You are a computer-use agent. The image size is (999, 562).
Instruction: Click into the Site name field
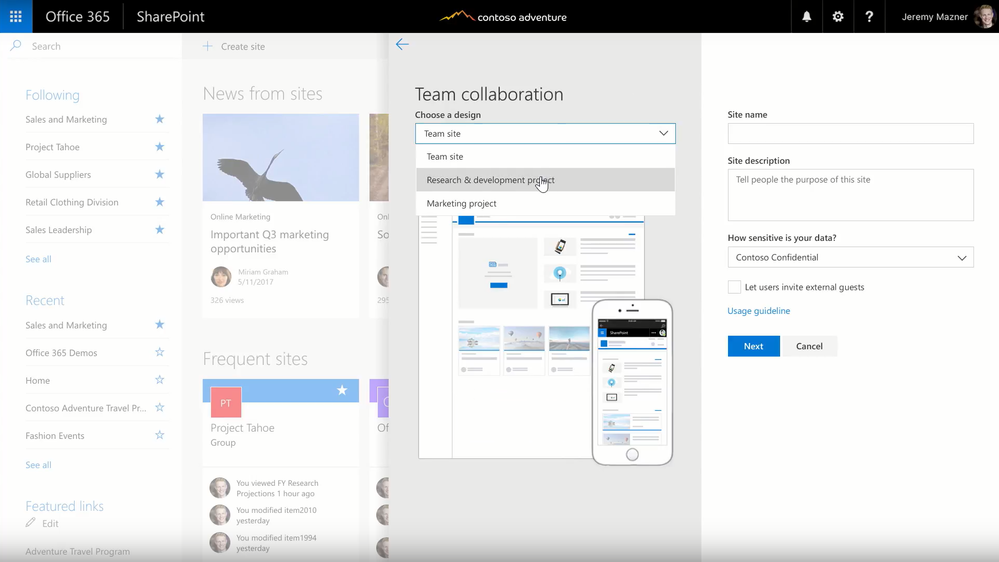(x=851, y=133)
